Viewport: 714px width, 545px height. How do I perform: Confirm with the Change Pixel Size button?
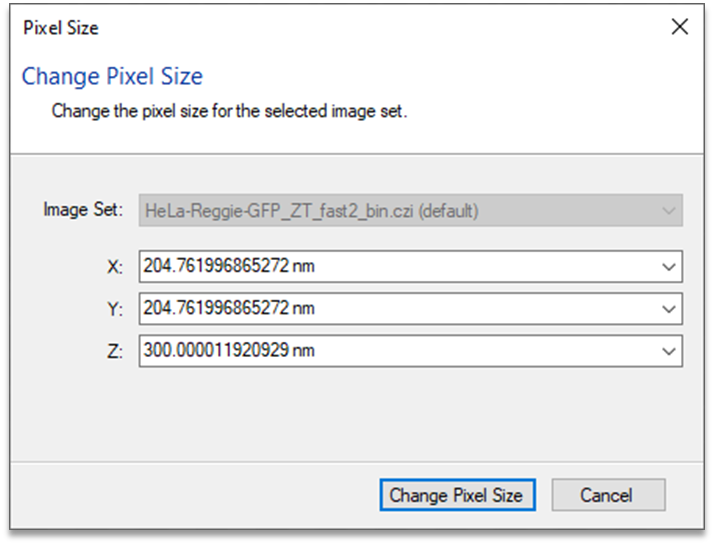click(457, 494)
